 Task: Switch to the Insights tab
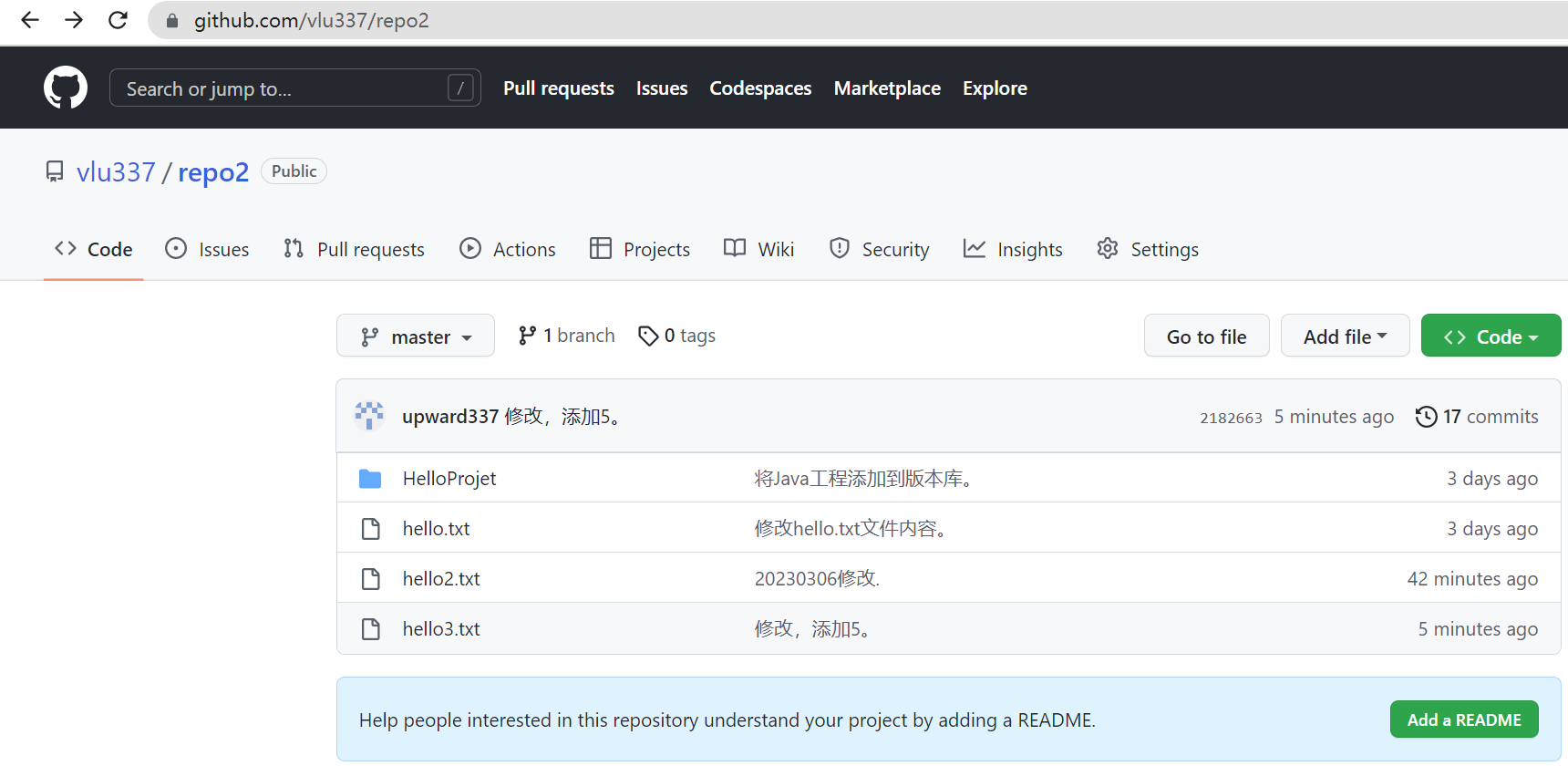click(x=1013, y=249)
